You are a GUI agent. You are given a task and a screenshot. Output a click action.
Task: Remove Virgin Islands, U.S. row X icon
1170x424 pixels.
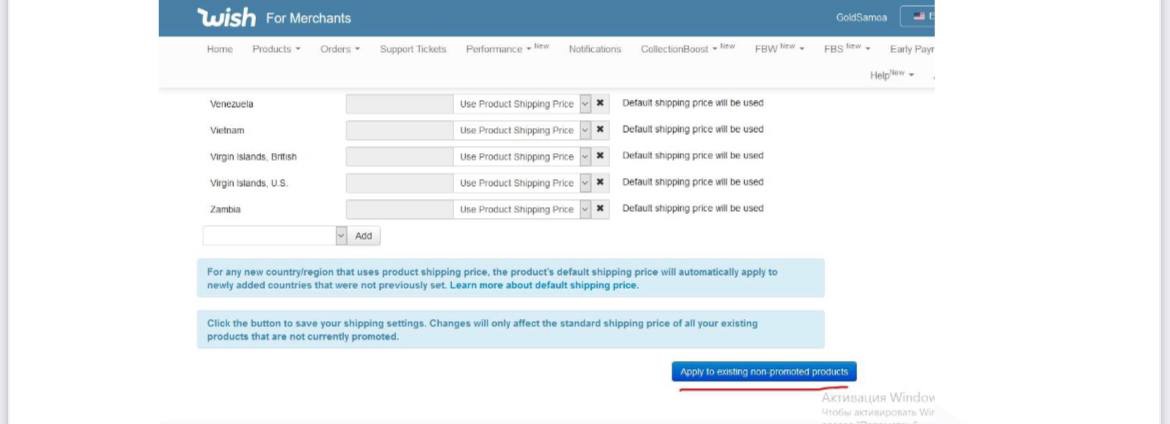coord(600,183)
